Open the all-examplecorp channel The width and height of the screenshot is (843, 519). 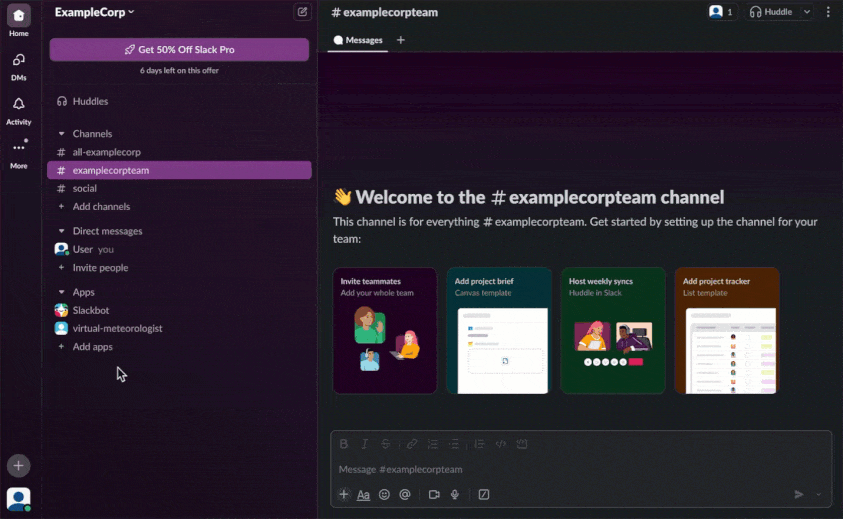tap(178, 152)
